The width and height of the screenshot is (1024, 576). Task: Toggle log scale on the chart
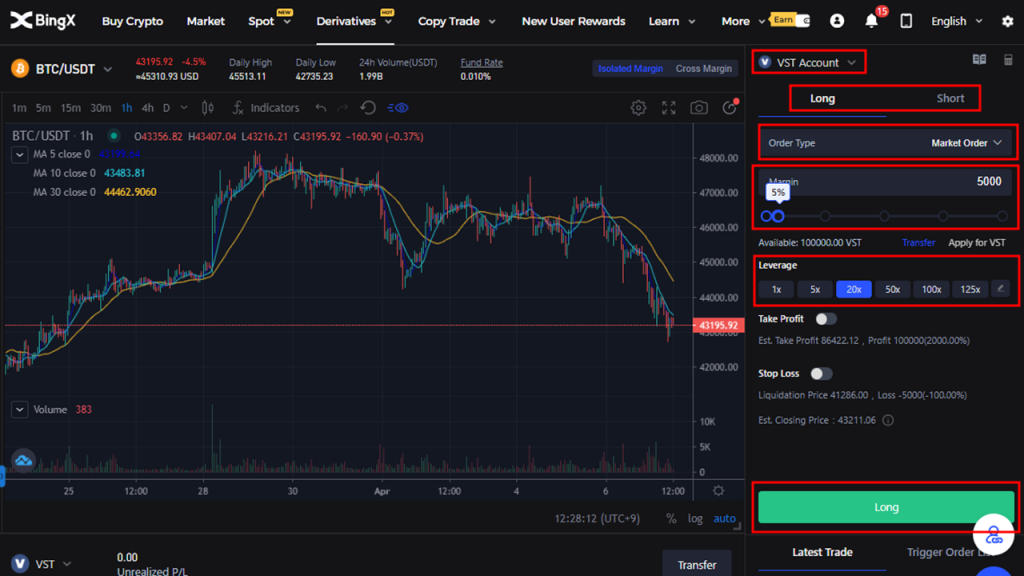coord(695,519)
